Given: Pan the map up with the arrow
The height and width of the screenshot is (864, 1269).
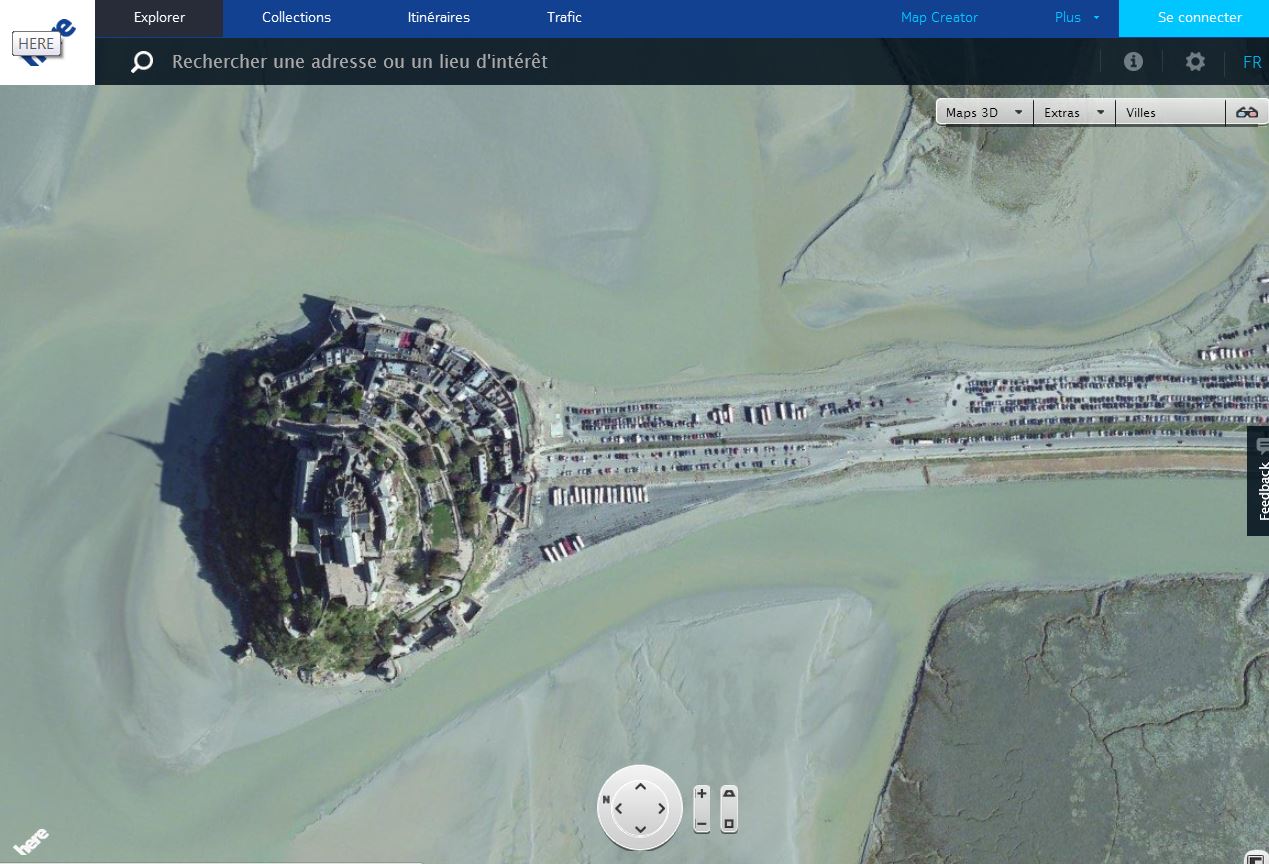Looking at the screenshot, I should 640,787.
